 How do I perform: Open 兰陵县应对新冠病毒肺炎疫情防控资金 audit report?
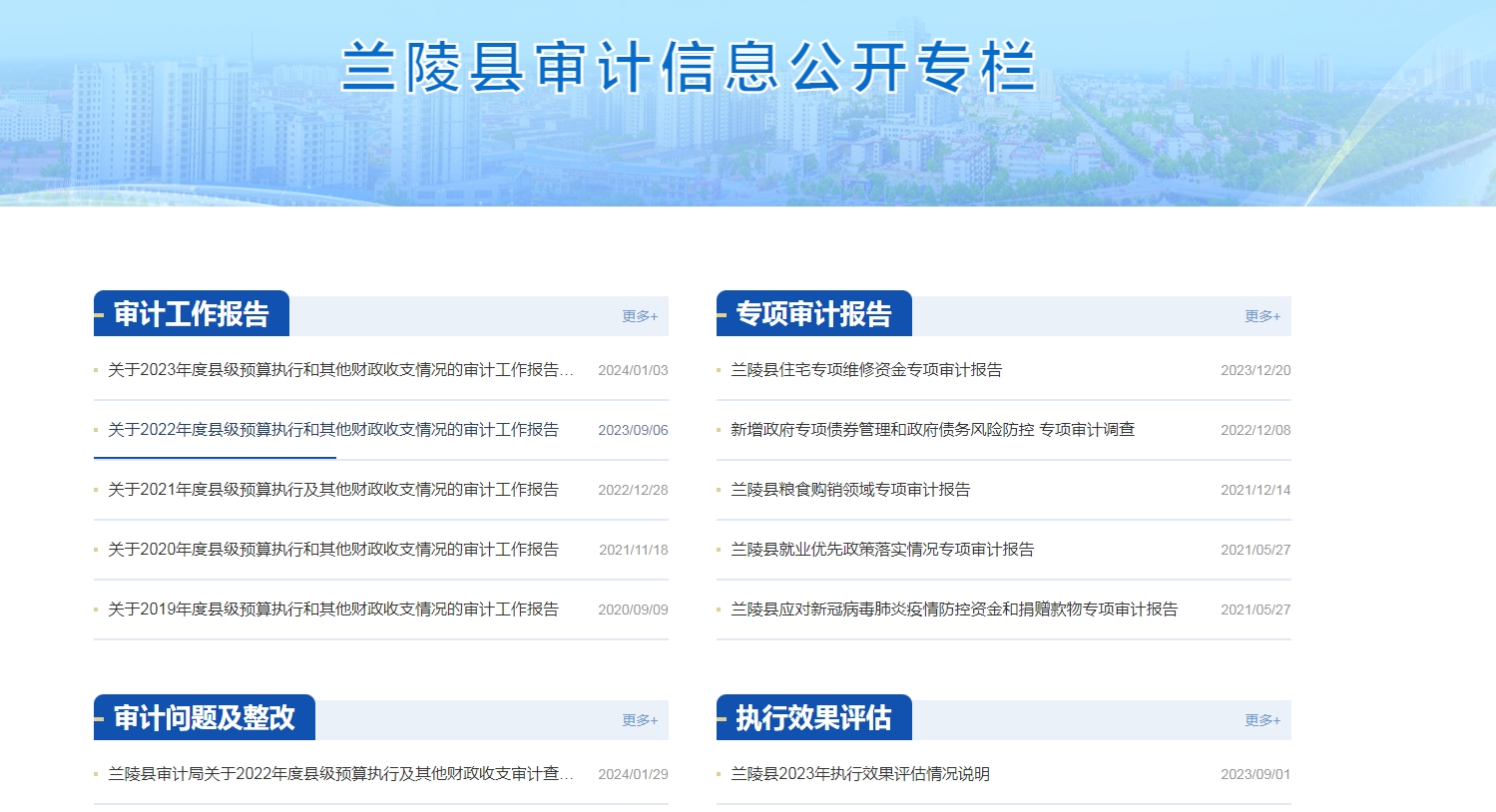954,609
